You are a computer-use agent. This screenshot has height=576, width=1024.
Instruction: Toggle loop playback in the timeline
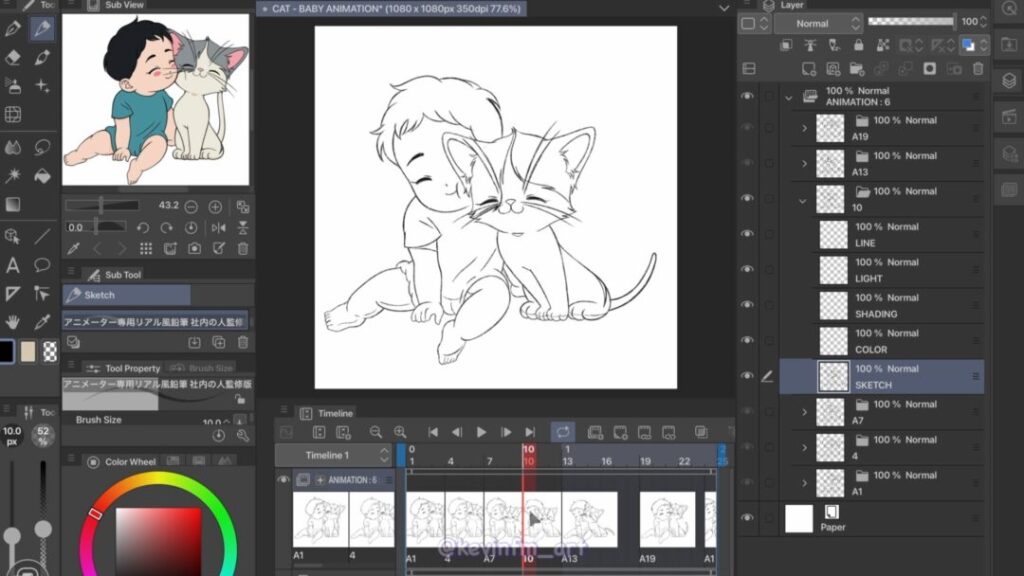563,432
